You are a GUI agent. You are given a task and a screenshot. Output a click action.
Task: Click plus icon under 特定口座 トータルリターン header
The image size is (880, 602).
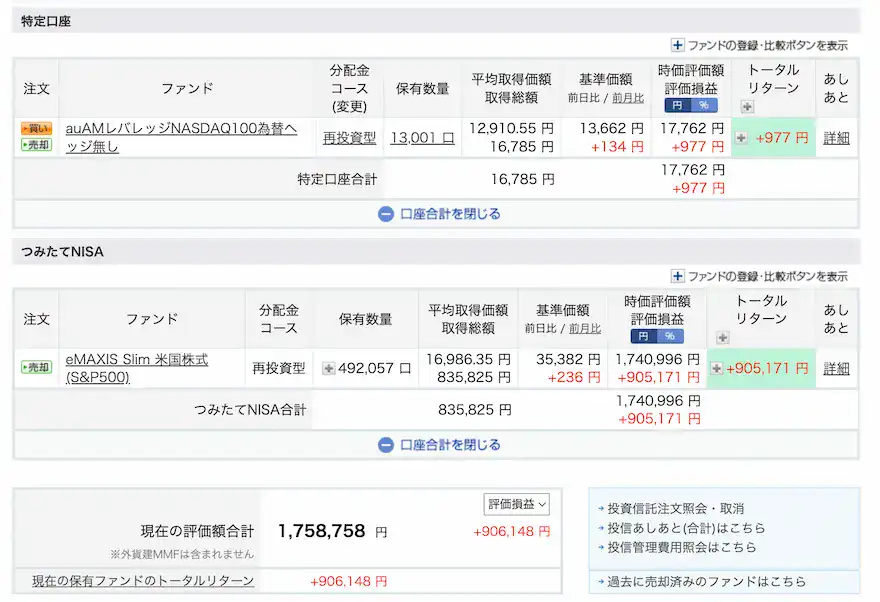[746, 106]
